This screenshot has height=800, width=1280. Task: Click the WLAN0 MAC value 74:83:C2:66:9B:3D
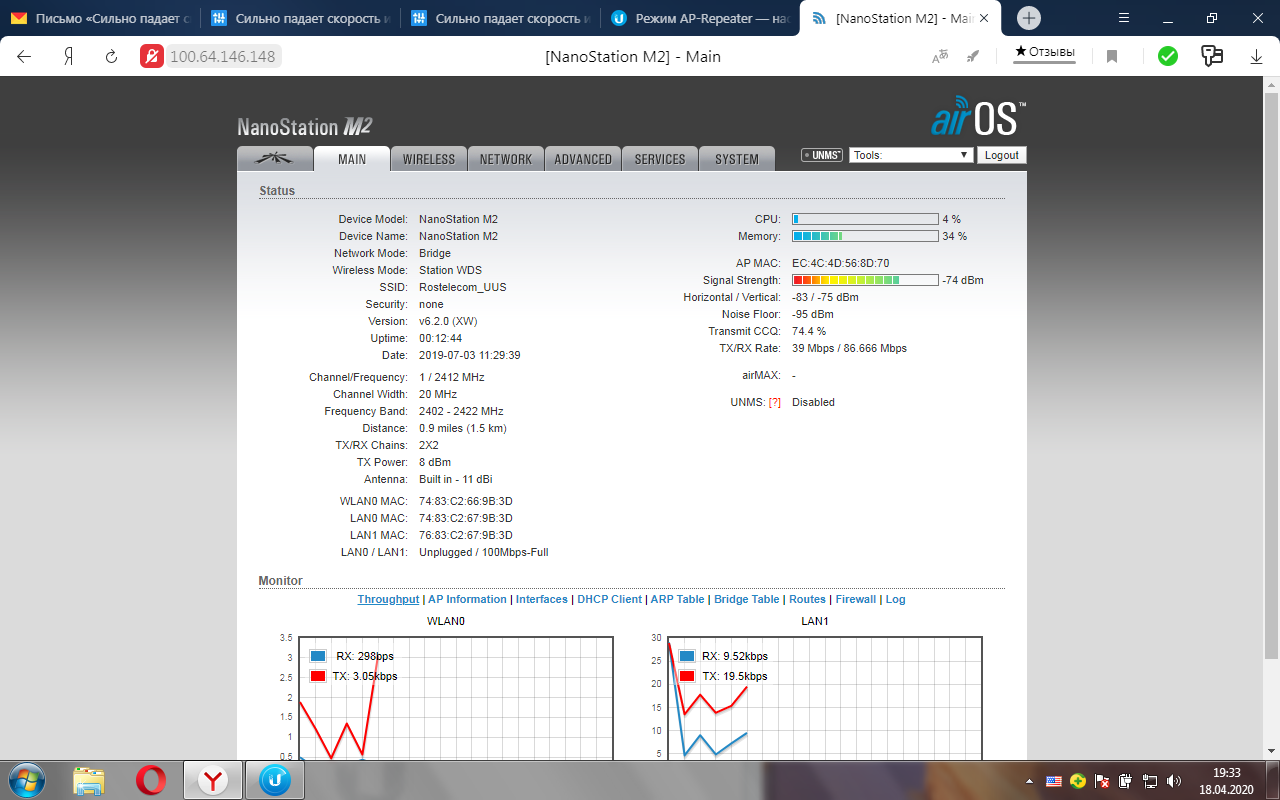466,501
